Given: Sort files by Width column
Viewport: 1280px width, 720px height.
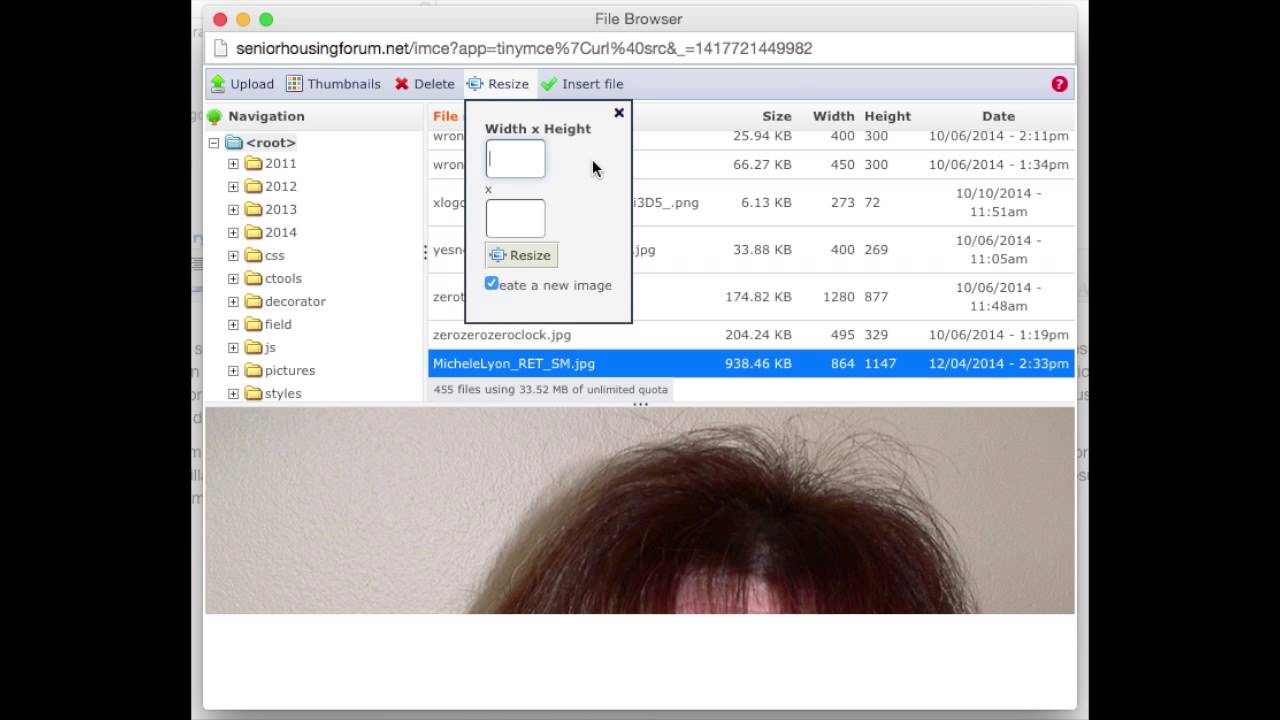Looking at the screenshot, I should coord(833,116).
